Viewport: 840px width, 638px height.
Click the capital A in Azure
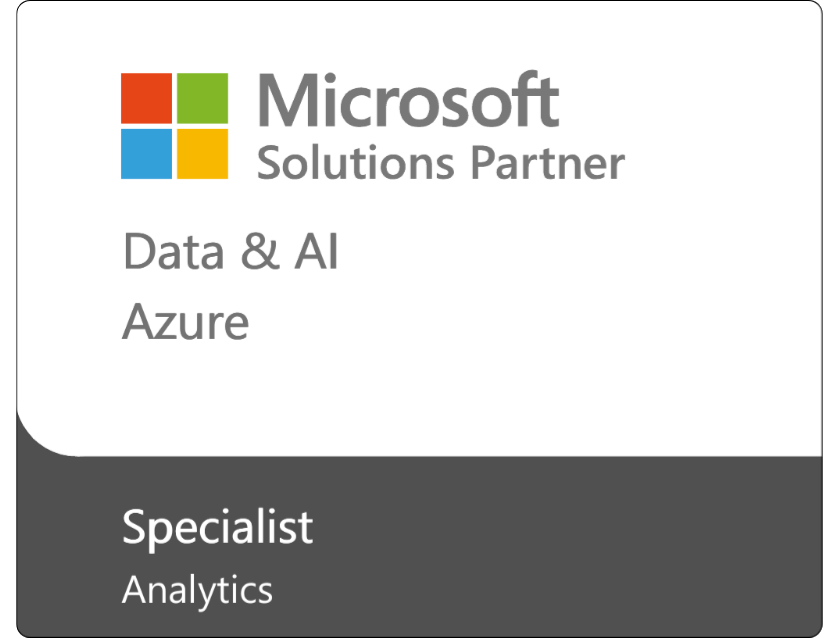click(141, 321)
